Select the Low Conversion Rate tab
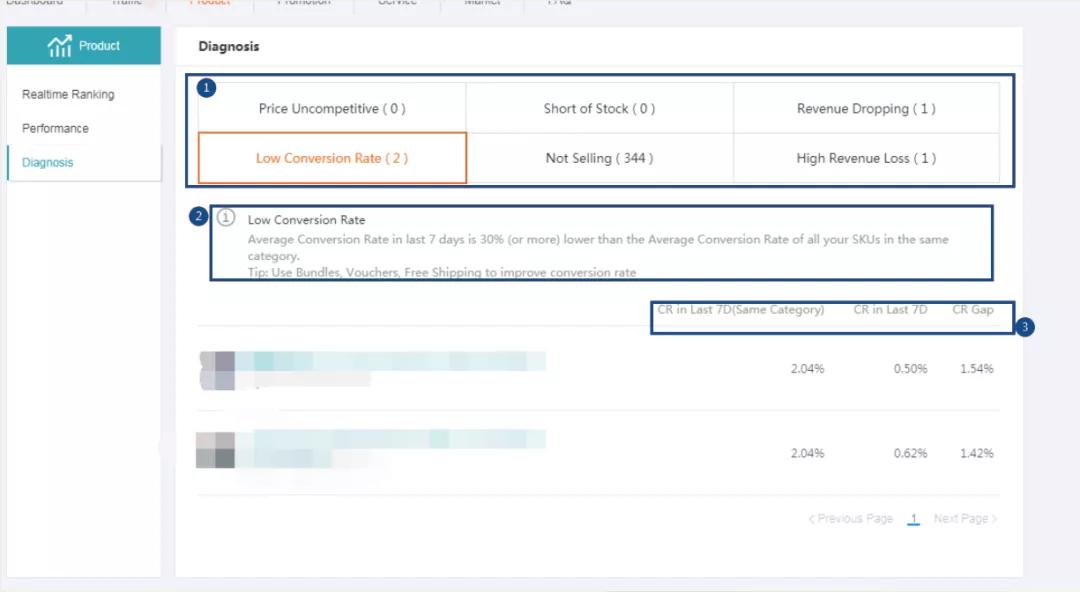This screenshot has width=1080, height=592. [x=332, y=159]
